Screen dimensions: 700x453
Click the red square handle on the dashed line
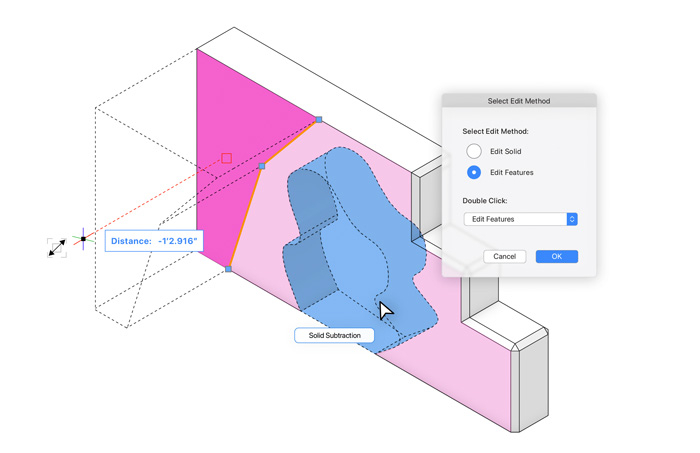point(227,158)
